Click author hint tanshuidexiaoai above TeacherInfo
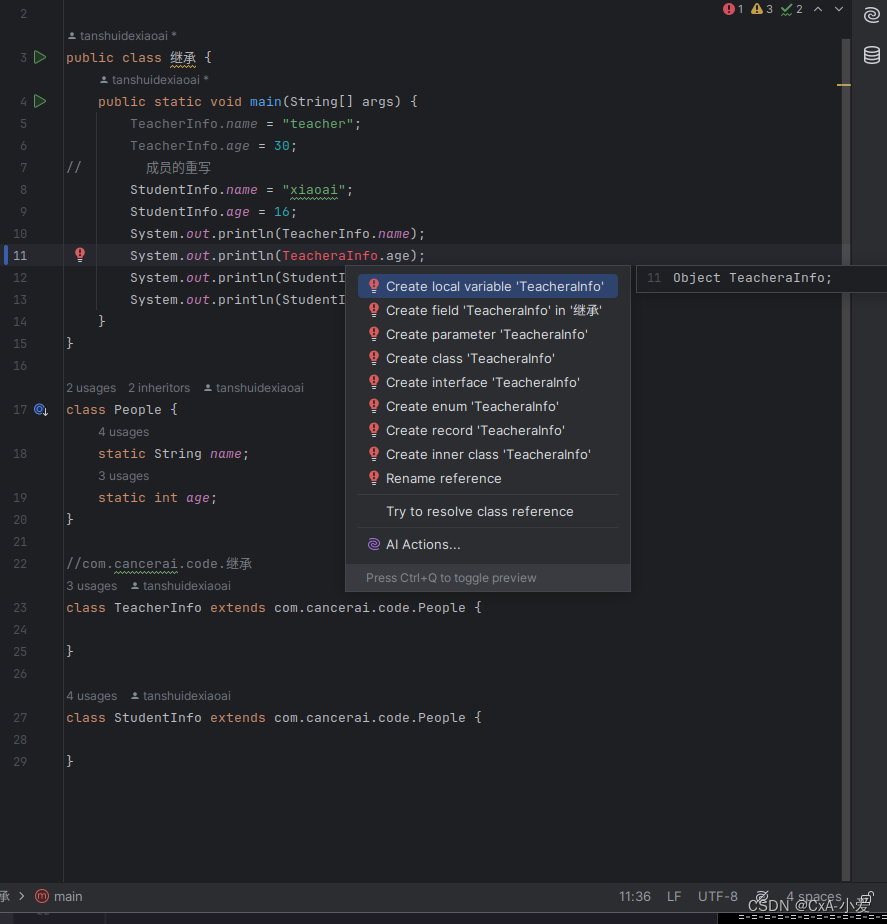 (180, 586)
